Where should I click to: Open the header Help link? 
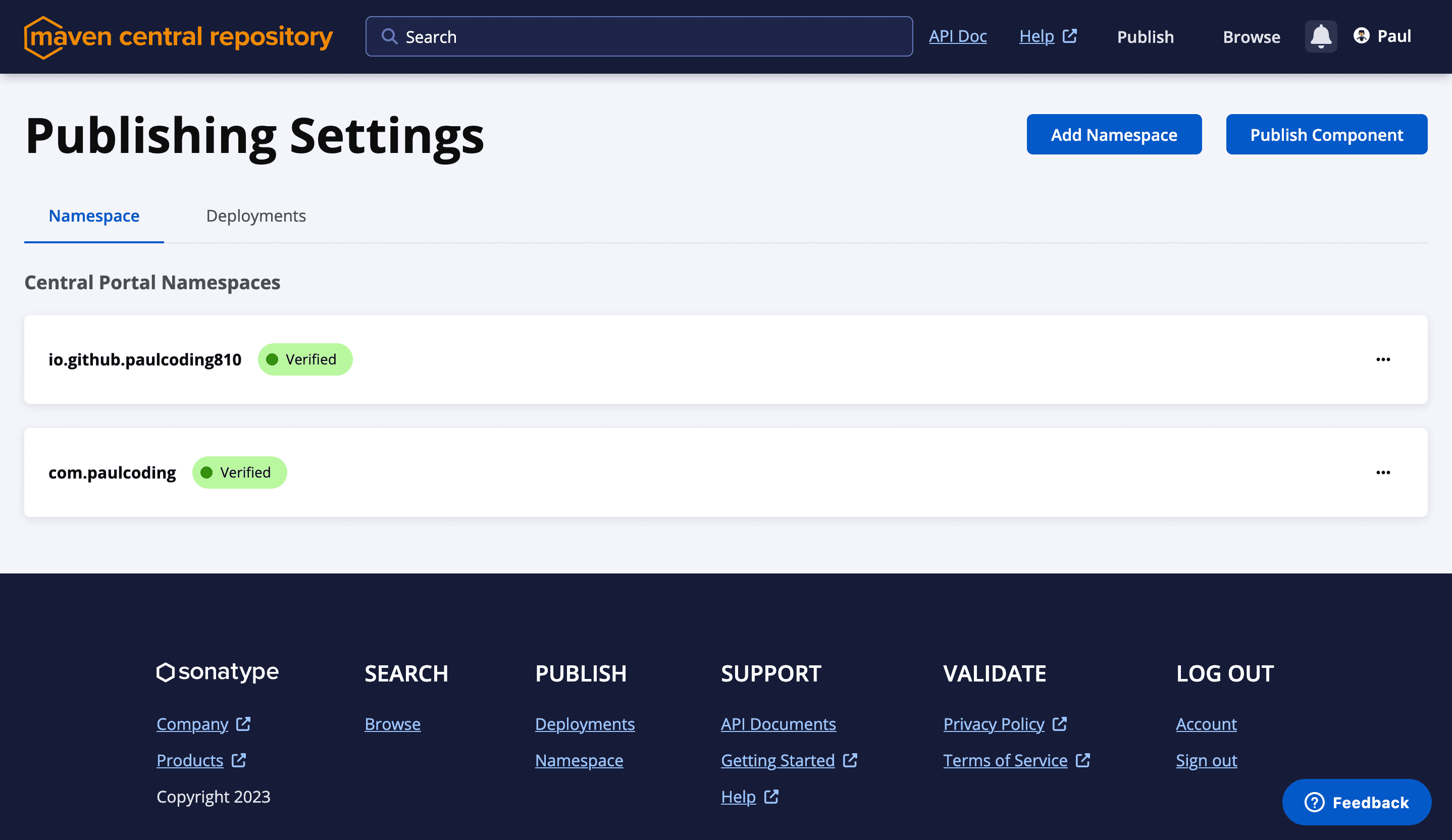1036,36
